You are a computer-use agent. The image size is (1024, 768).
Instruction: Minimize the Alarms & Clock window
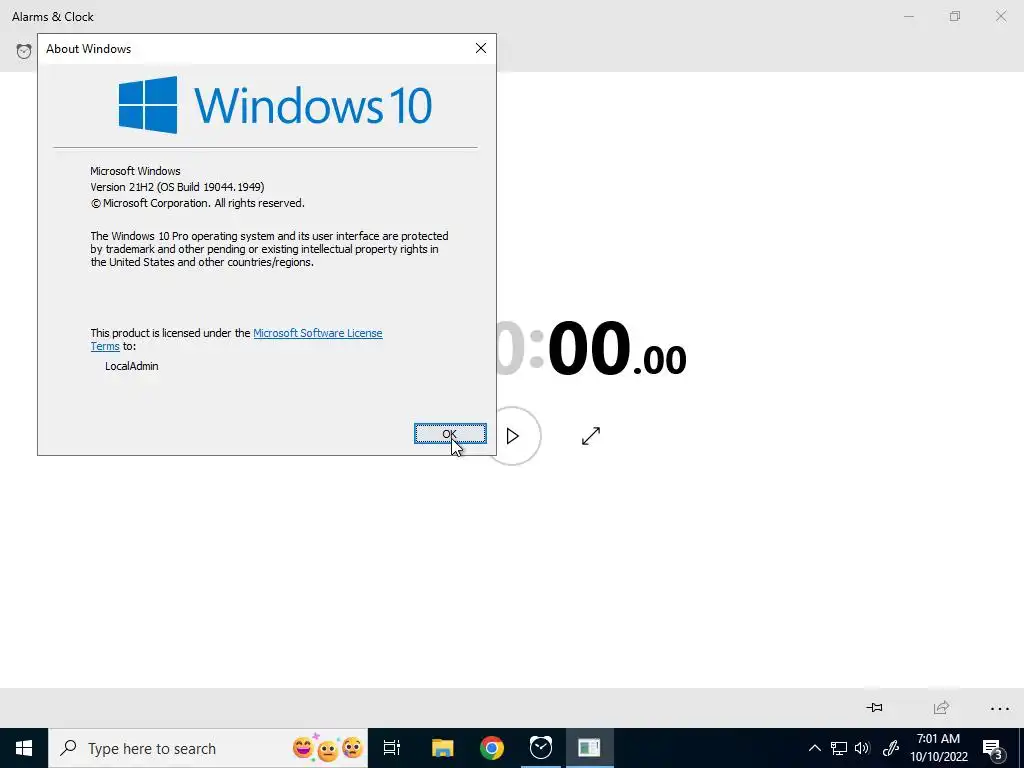[x=908, y=16]
